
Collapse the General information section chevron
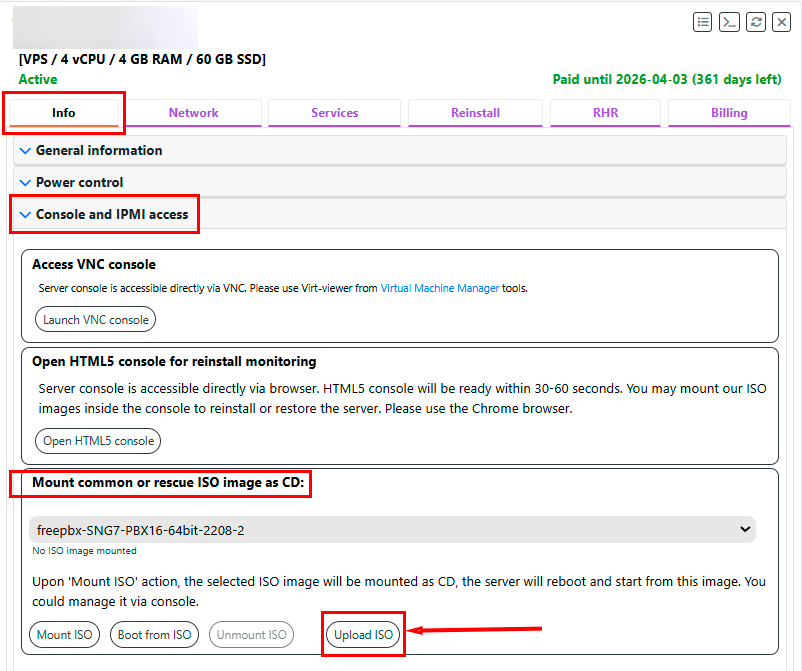26,151
